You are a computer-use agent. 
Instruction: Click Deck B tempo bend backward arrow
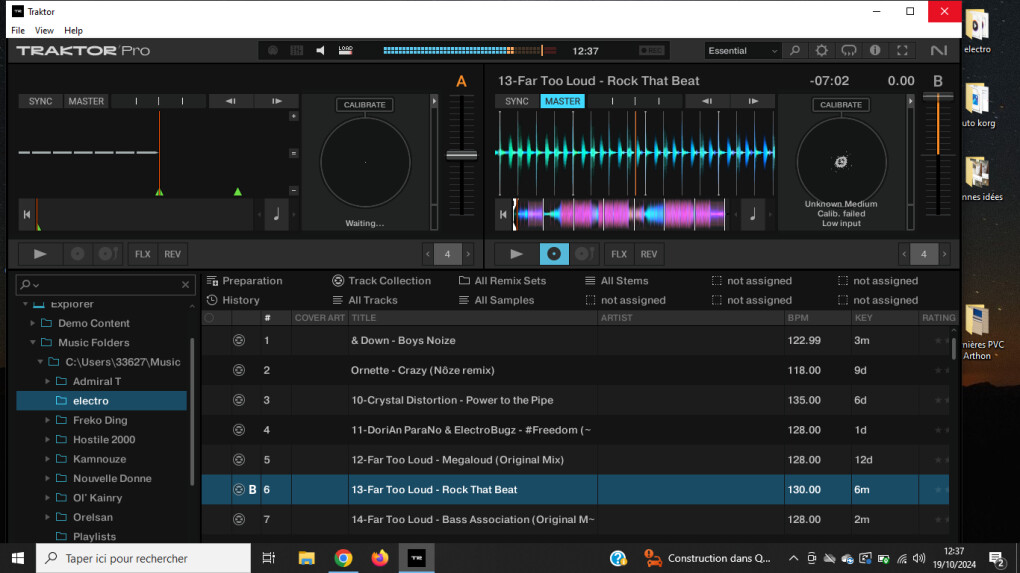point(707,101)
